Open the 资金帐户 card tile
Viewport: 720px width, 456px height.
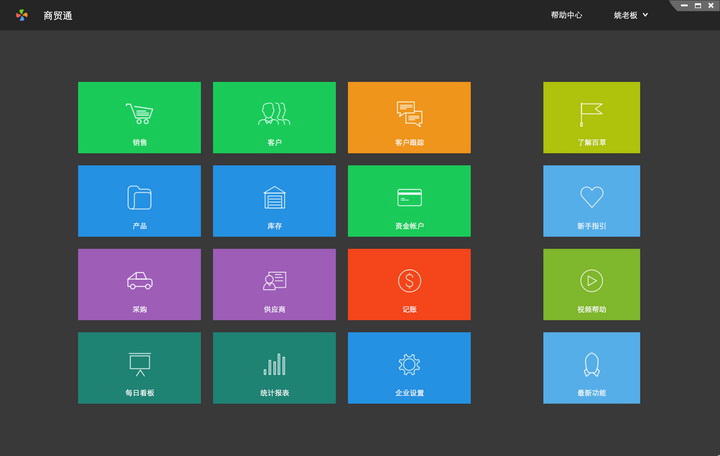pyautogui.click(x=409, y=201)
